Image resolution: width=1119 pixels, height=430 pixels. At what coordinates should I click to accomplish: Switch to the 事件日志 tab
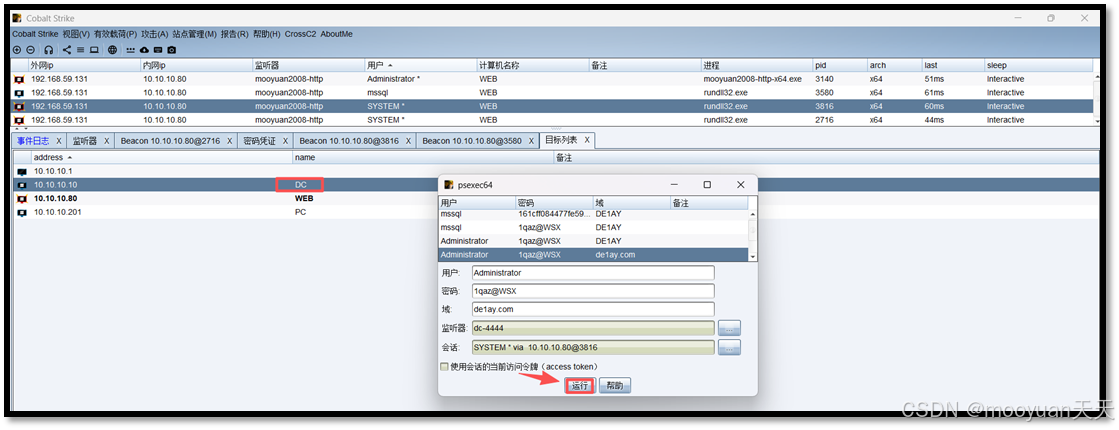tap(34, 140)
